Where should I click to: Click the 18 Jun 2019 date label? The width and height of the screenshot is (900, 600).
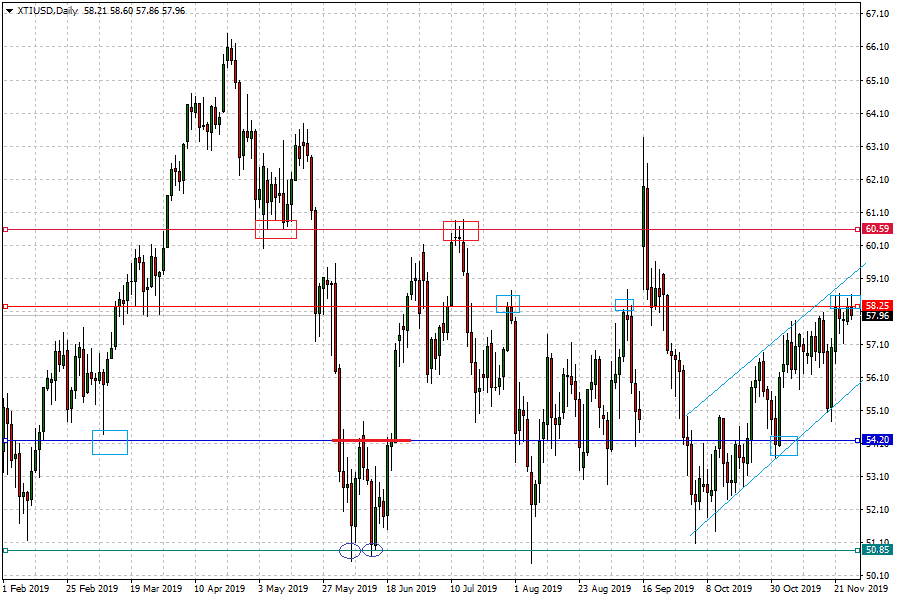tap(412, 589)
